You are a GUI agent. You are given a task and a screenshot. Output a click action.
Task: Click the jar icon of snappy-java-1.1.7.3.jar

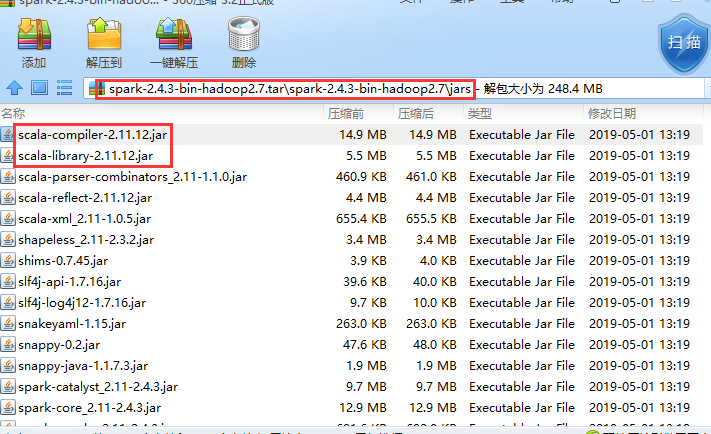tap(8, 366)
